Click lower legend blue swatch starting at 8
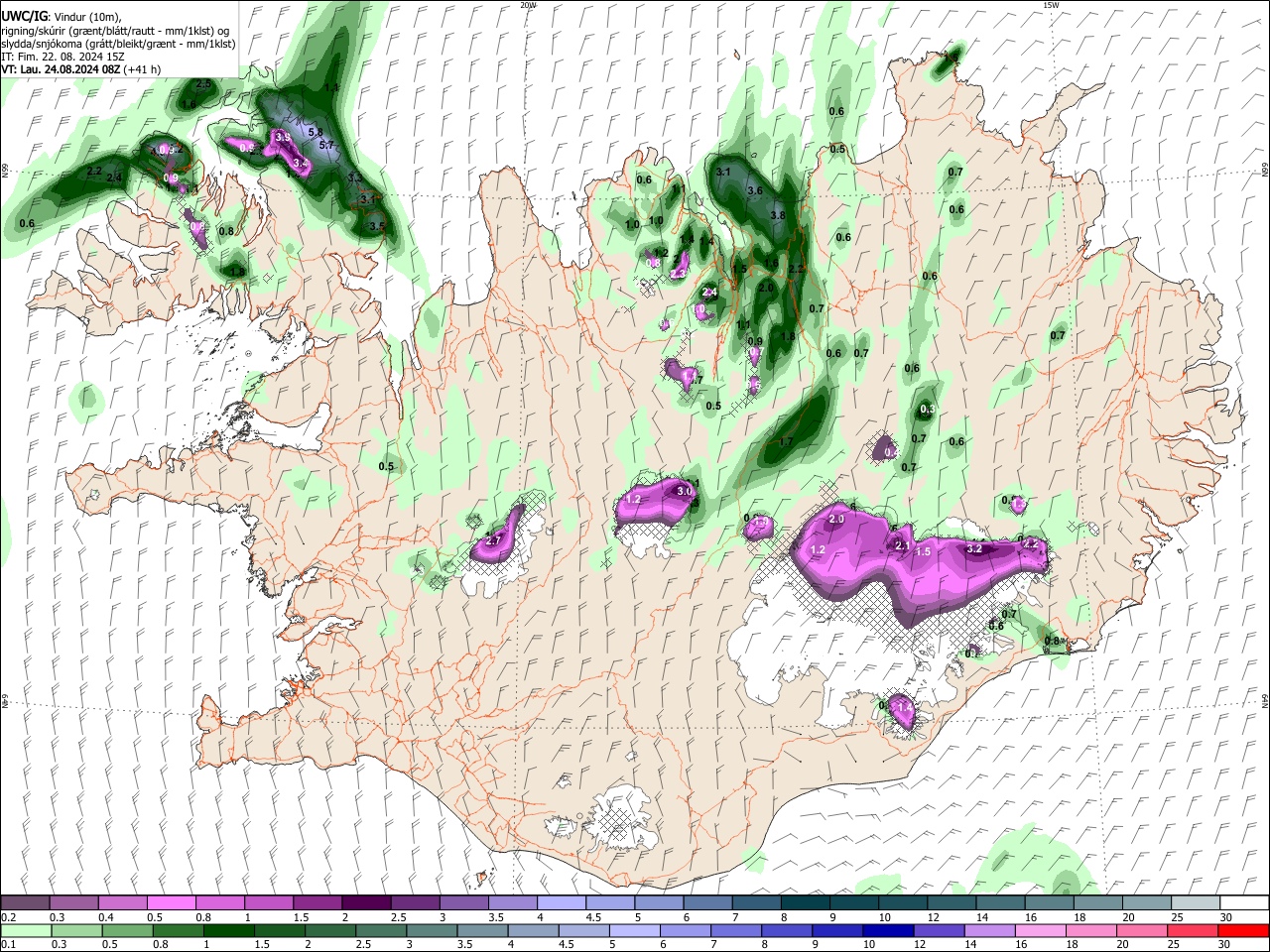1270x952 pixels. pyautogui.click(x=785, y=930)
